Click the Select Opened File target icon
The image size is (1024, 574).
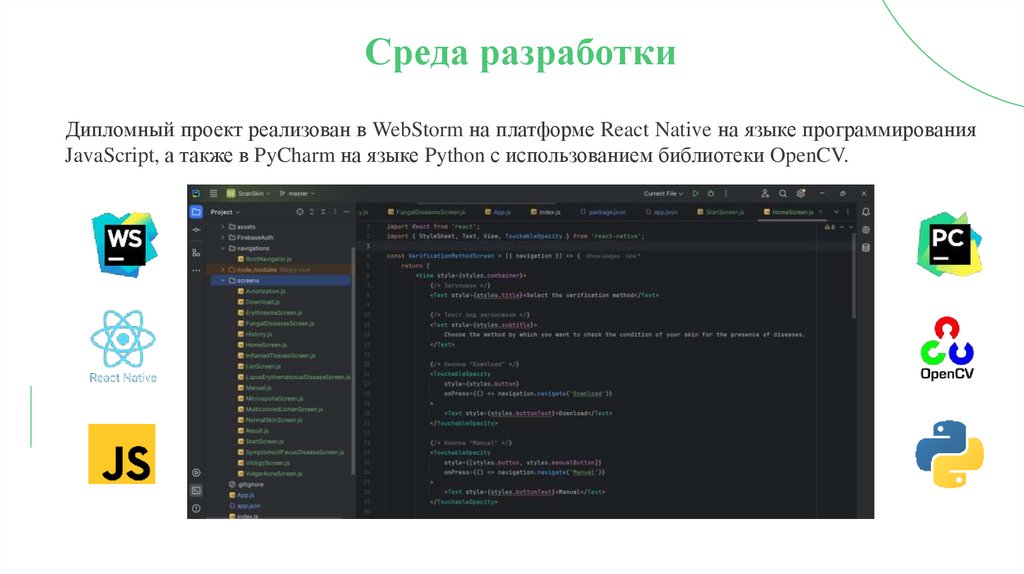(300, 212)
